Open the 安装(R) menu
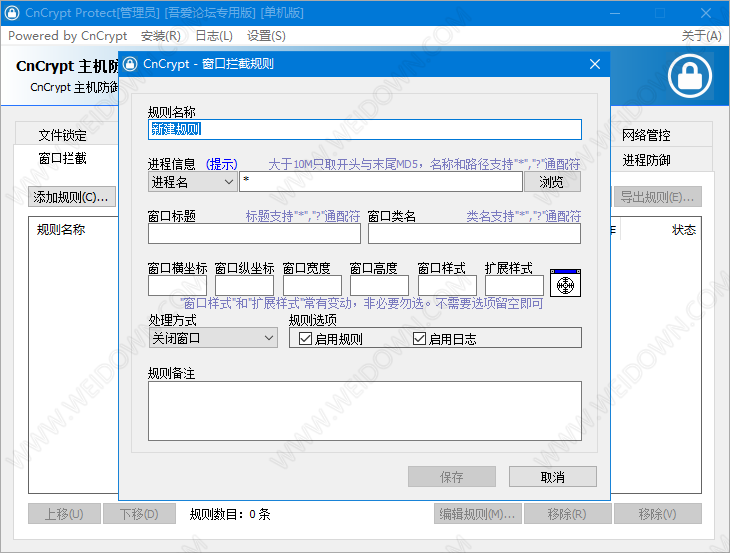The width and height of the screenshot is (730, 553). tap(161, 36)
